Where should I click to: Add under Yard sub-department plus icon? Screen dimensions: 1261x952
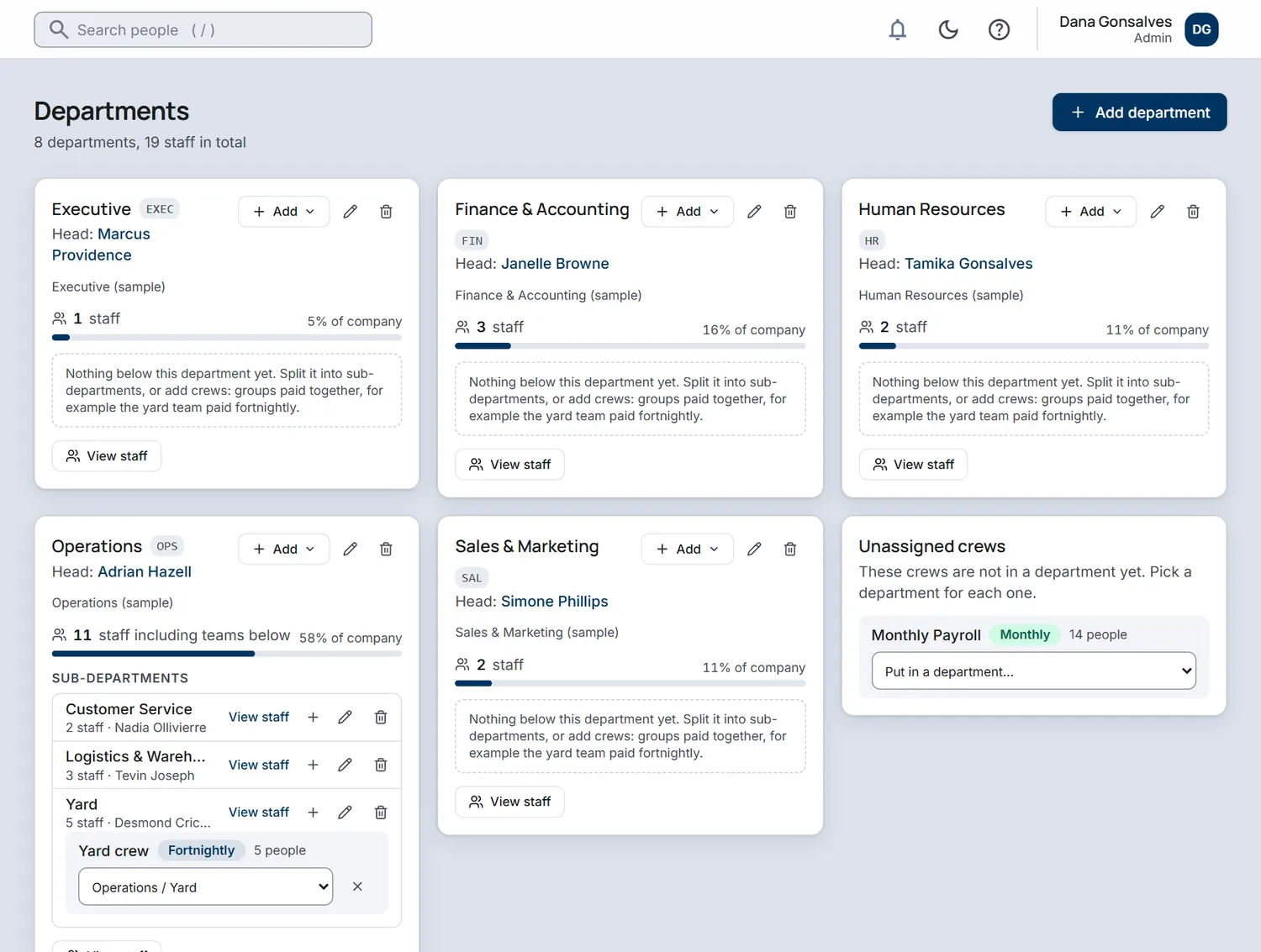pyautogui.click(x=313, y=813)
